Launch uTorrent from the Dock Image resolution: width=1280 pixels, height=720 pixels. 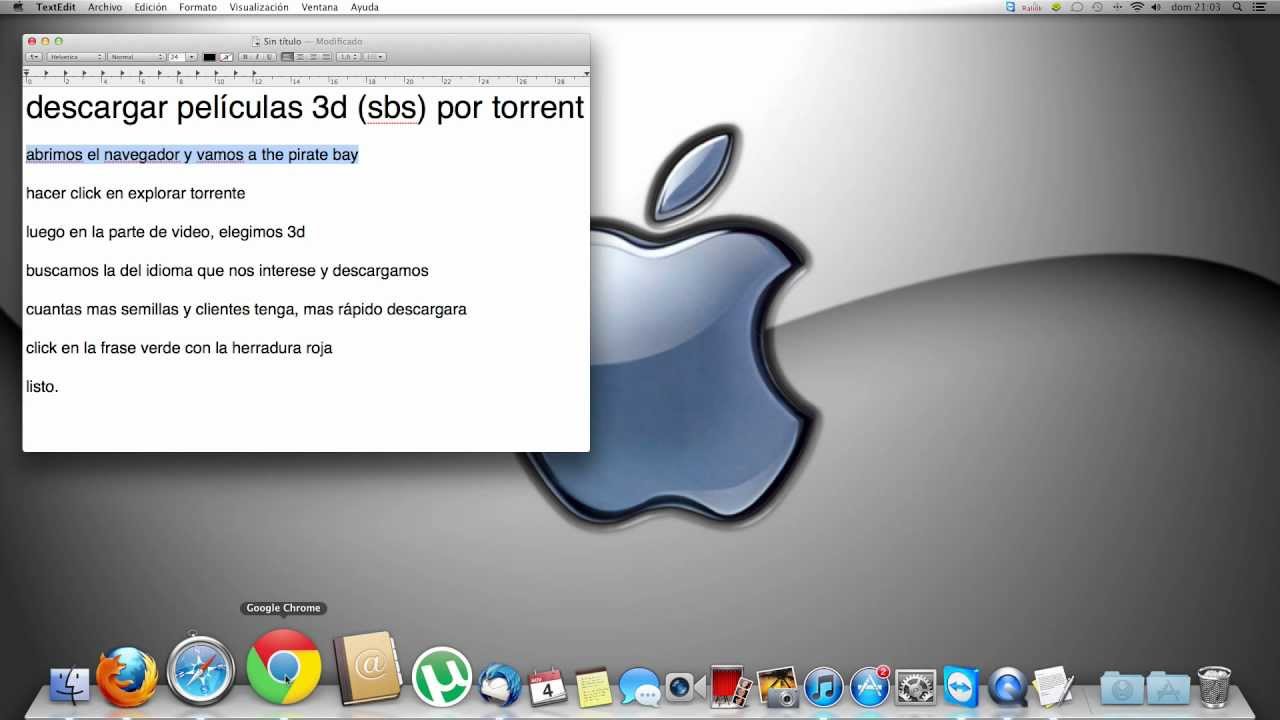point(441,677)
